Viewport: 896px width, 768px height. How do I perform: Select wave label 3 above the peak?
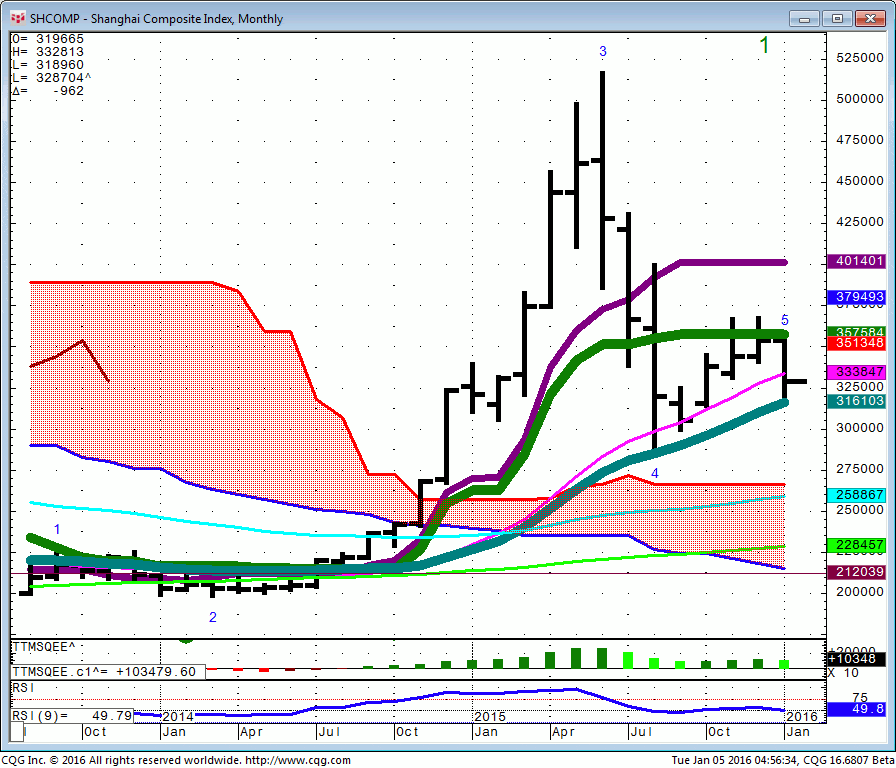pyautogui.click(x=603, y=51)
